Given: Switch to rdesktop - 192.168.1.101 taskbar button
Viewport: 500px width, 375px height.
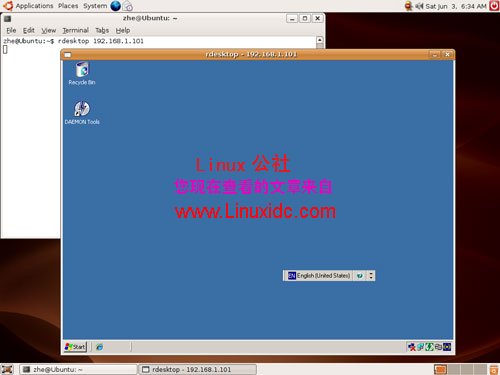Looking at the screenshot, I should tap(197, 369).
